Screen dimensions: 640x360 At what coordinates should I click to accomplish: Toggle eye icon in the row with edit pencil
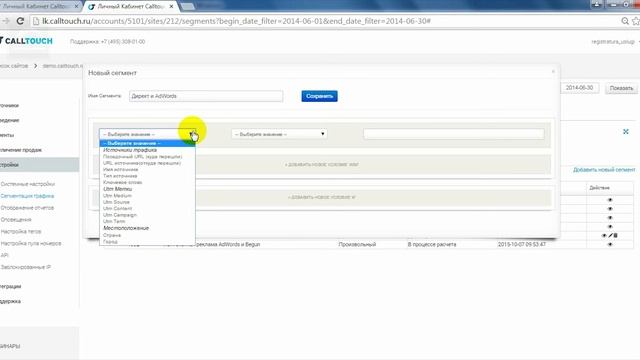[604, 236]
